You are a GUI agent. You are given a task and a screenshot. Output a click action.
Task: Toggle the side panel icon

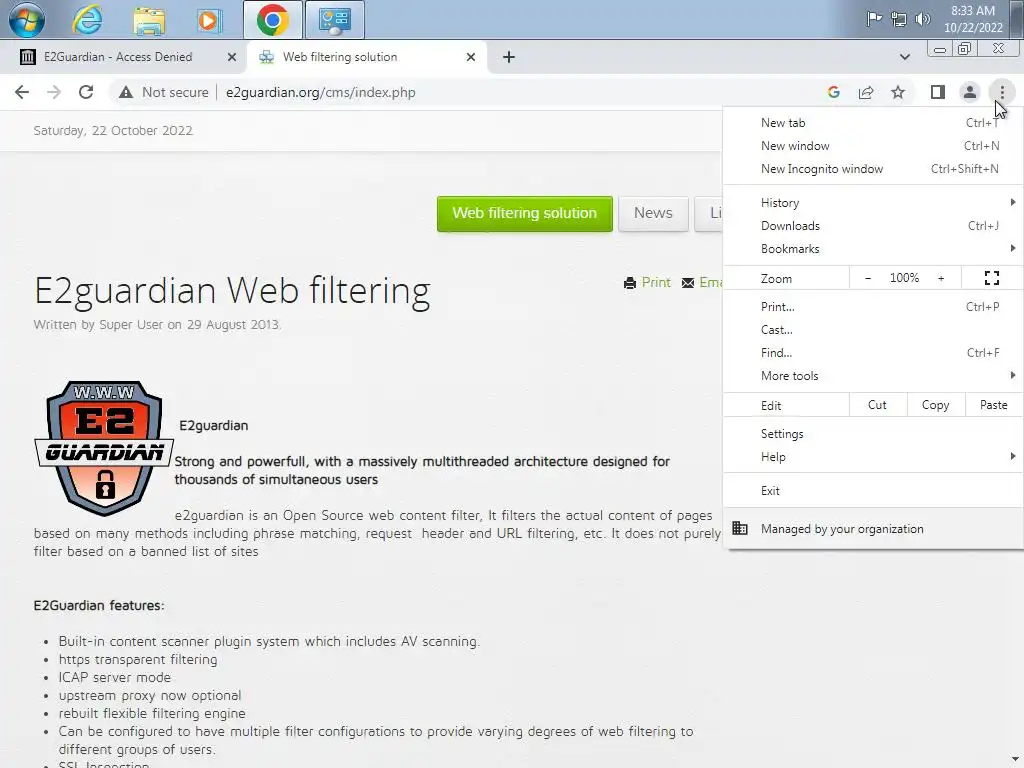[x=938, y=92]
